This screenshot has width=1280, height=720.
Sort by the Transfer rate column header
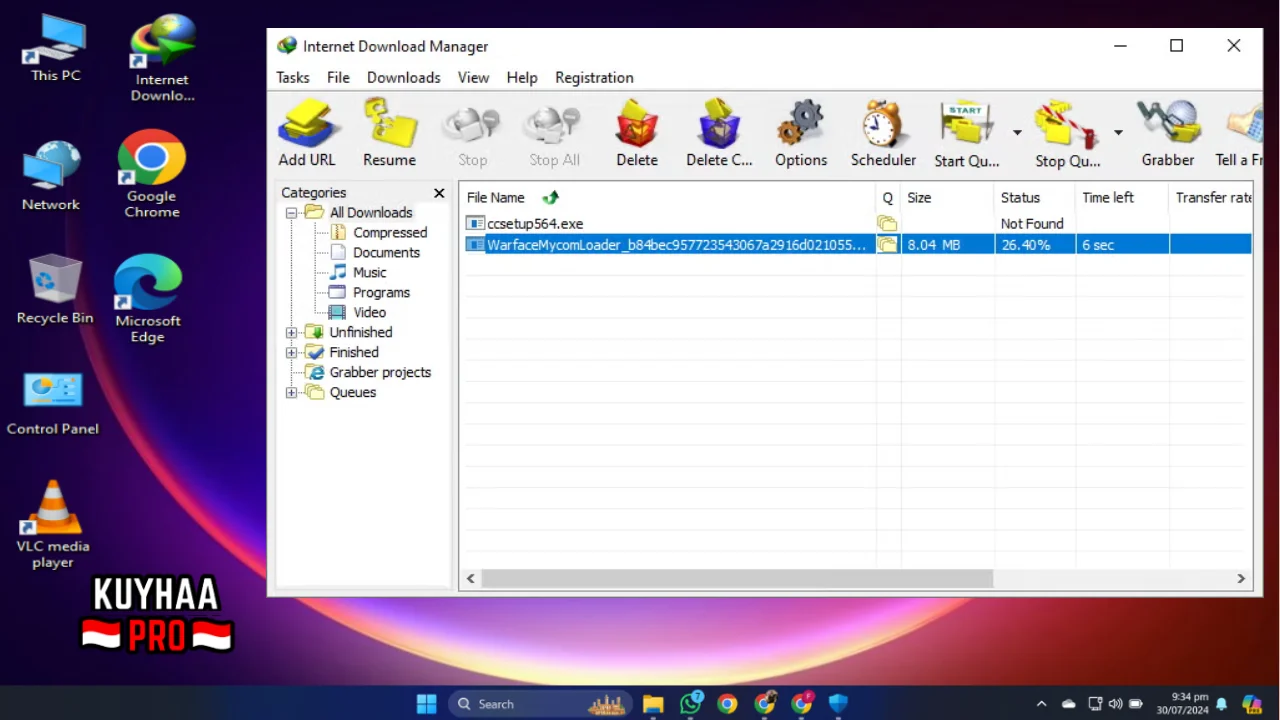[1211, 198]
